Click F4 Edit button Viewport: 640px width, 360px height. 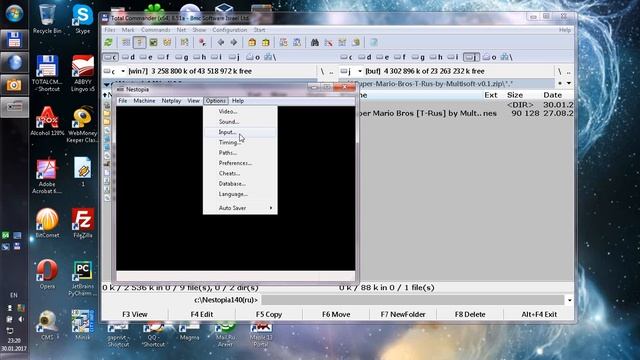pos(202,314)
